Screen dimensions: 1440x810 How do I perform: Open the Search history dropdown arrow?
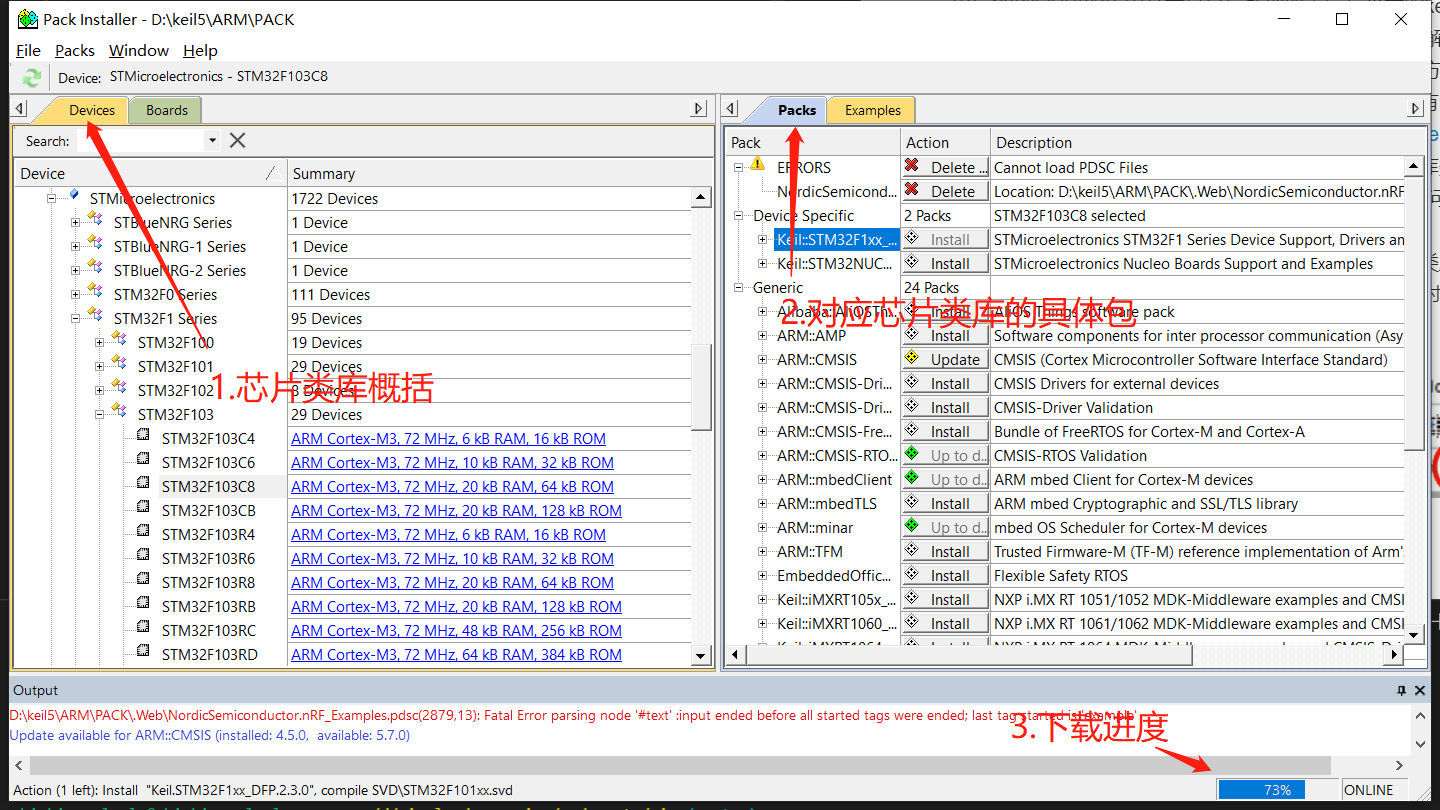point(212,141)
